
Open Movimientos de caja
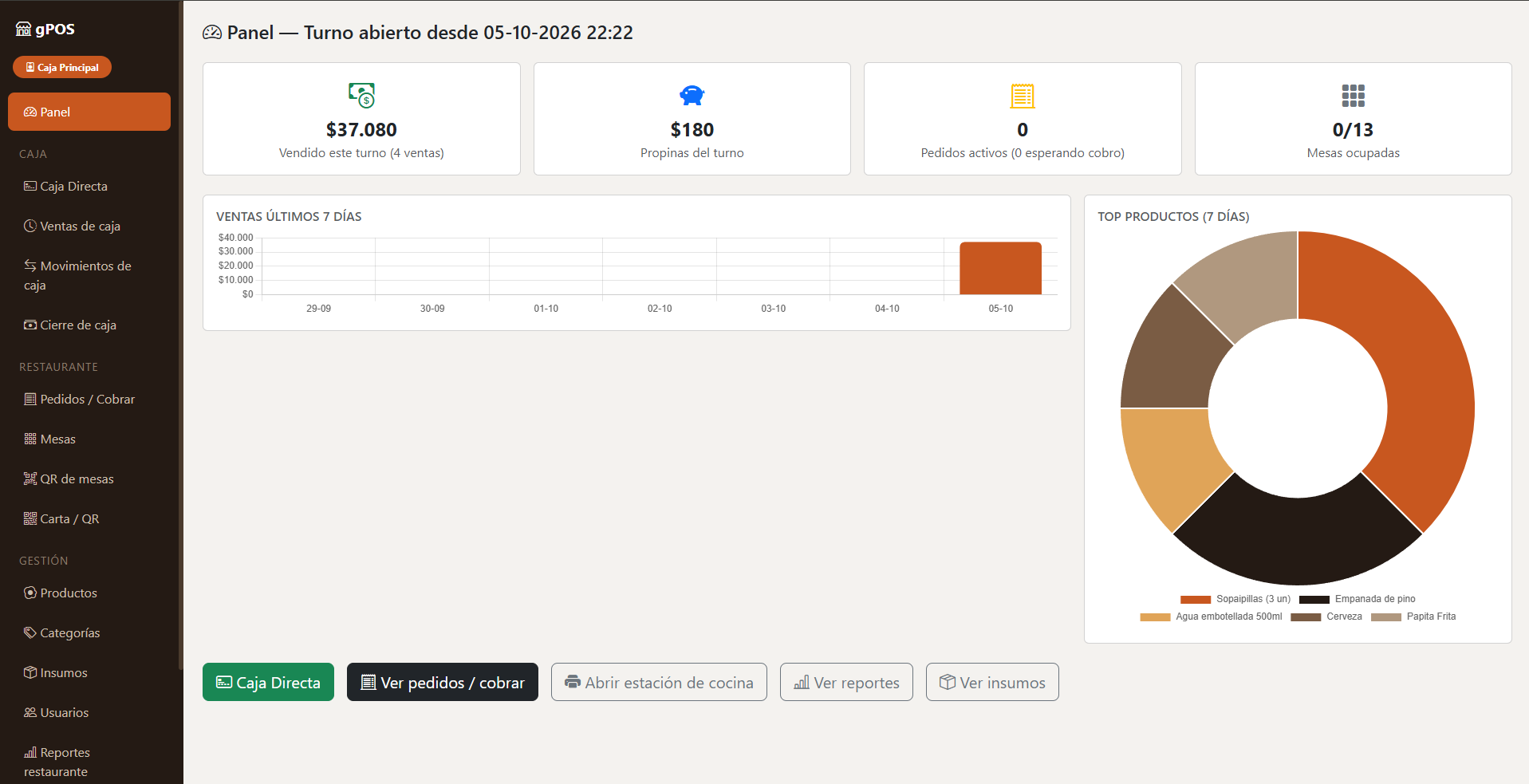point(89,275)
